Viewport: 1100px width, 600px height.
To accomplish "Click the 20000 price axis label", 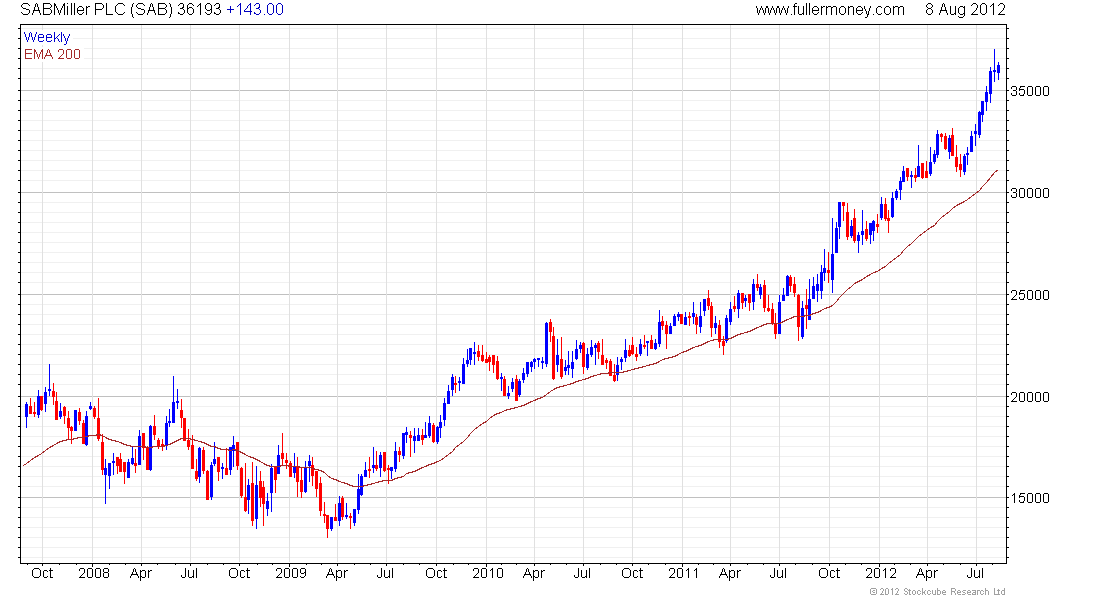I will tap(1029, 397).
